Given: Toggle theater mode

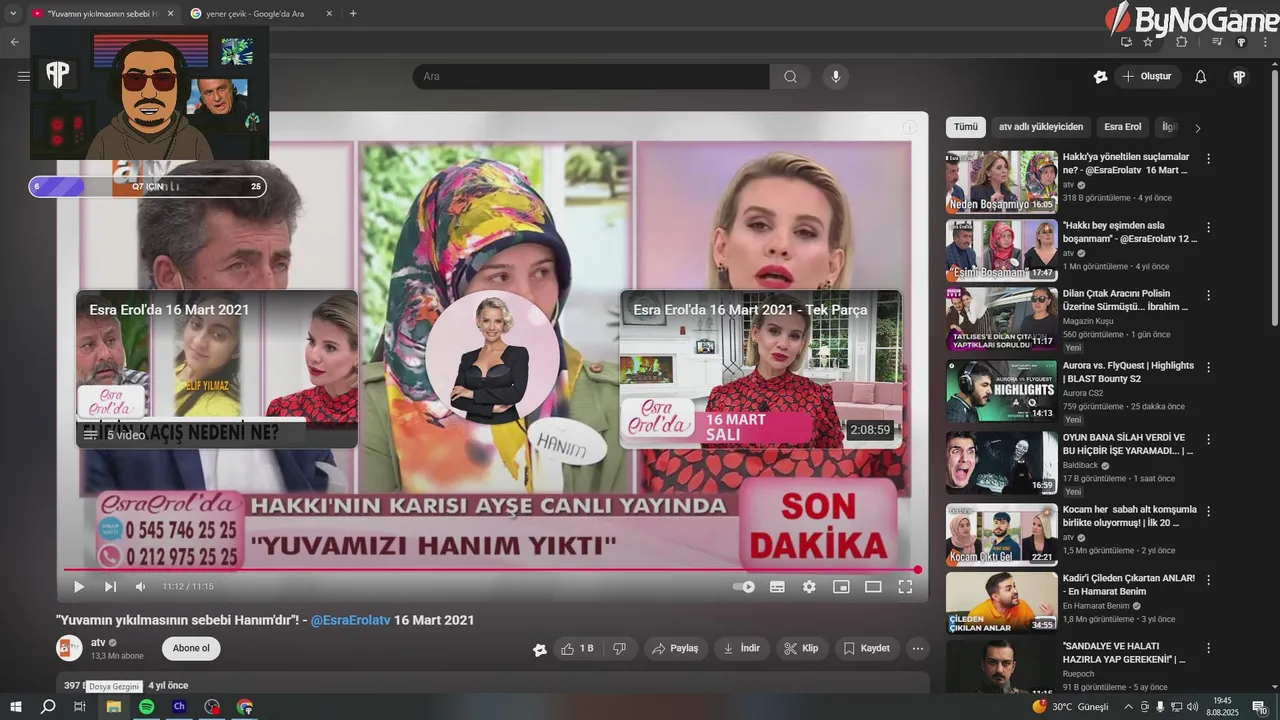Looking at the screenshot, I should (873, 587).
